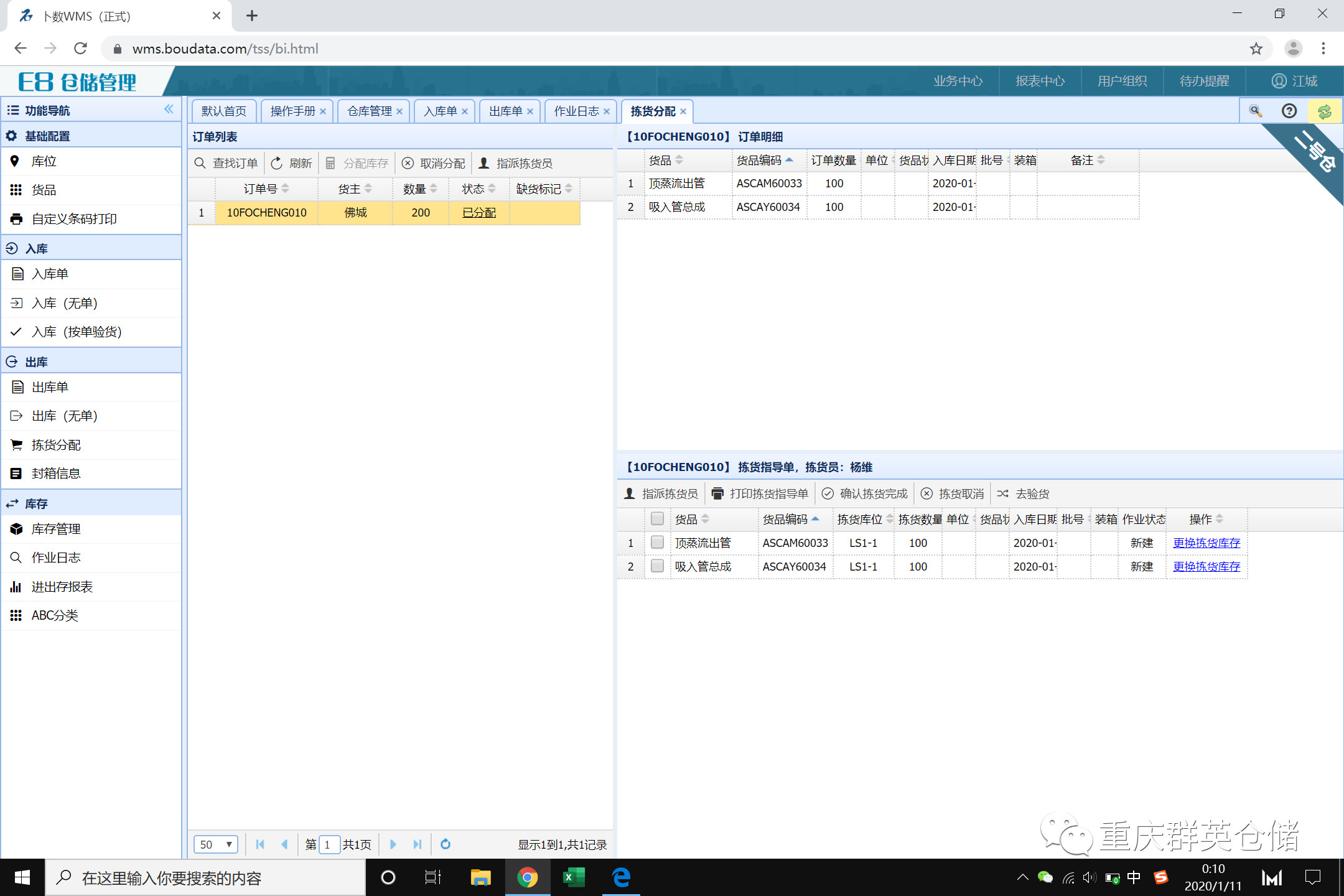The image size is (1344, 896).
Task: Open the help question-mark icon
Action: click(x=1289, y=111)
